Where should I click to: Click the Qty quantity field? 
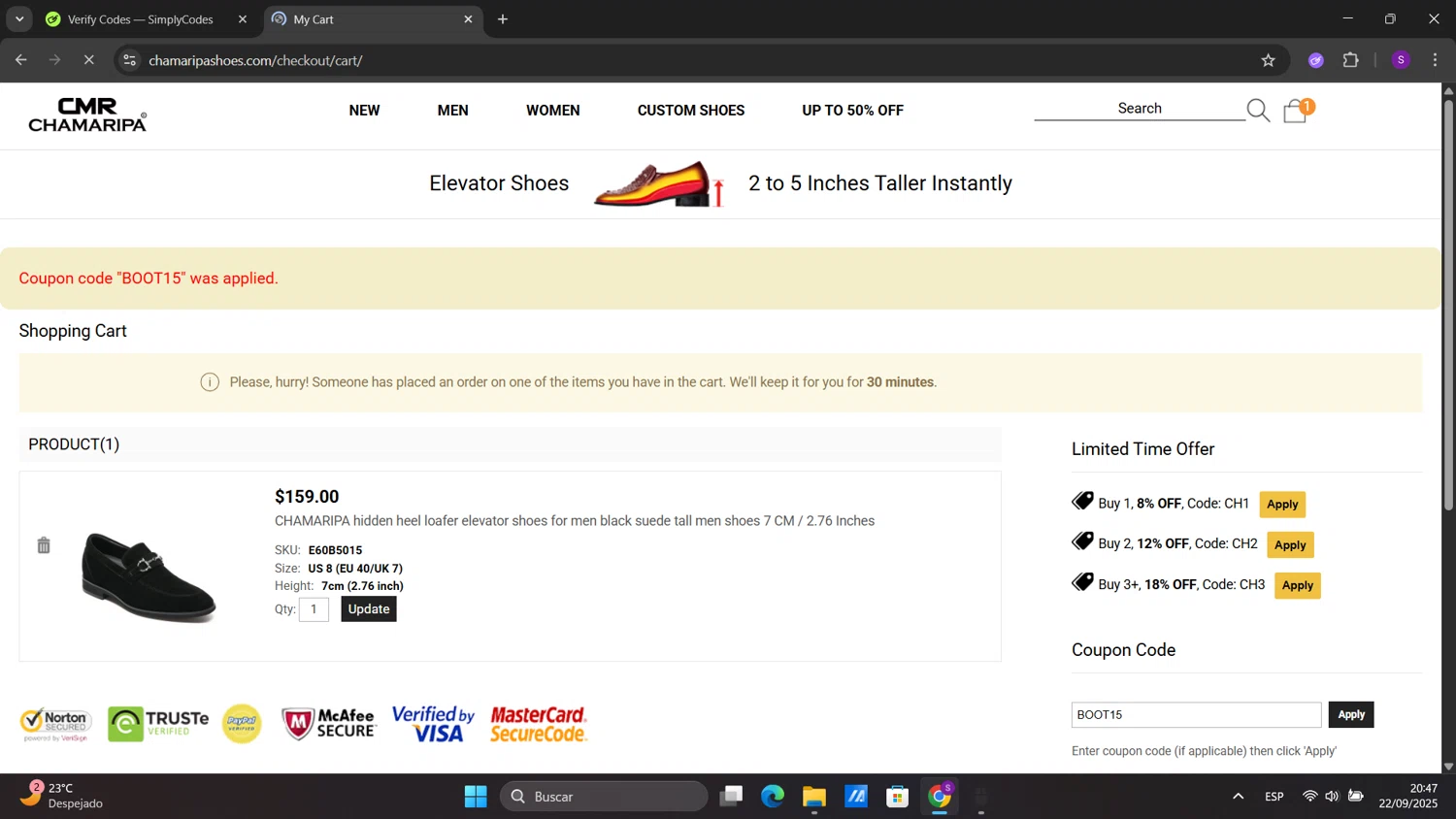[x=314, y=609]
